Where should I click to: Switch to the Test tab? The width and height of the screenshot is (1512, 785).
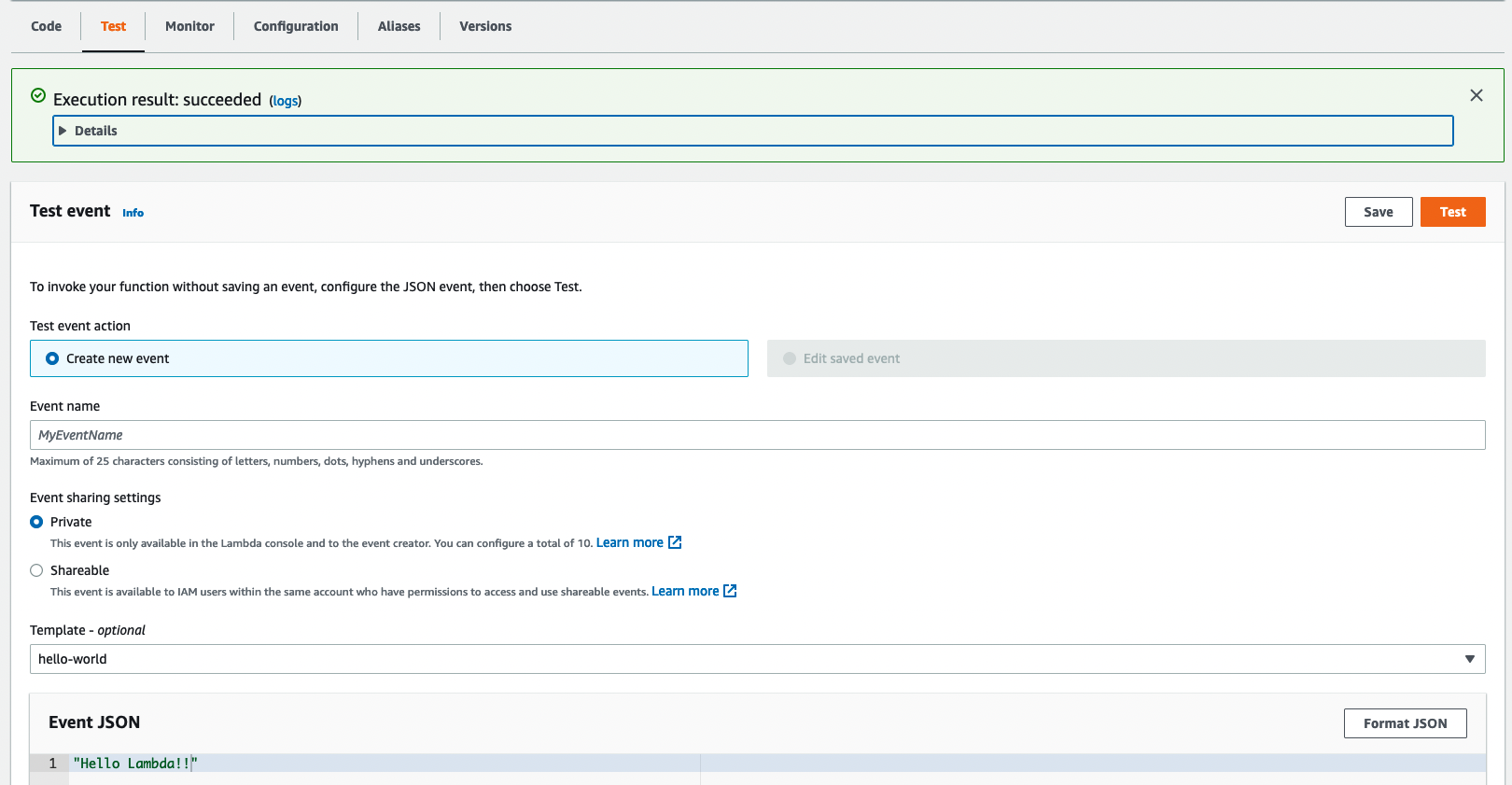tap(113, 26)
